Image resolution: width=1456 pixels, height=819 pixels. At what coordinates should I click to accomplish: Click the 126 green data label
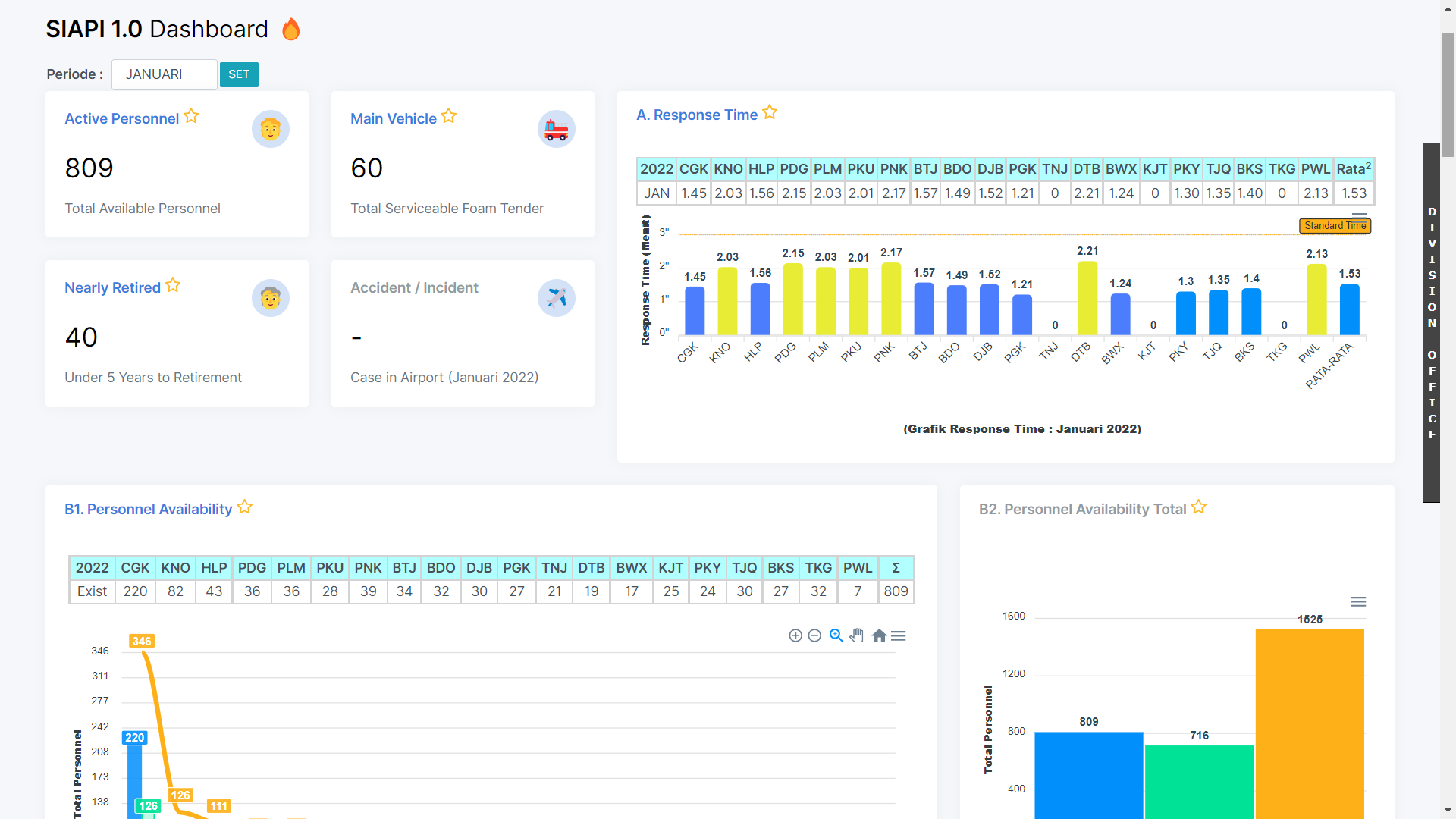coord(149,806)
